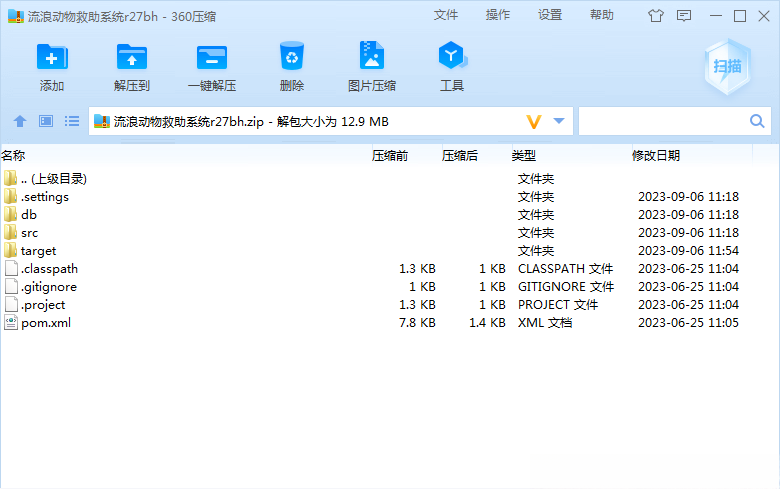Open the 设置 menu
Image resolution: width=780 pixels, height=489 pixels.
[x=550, y=15]
